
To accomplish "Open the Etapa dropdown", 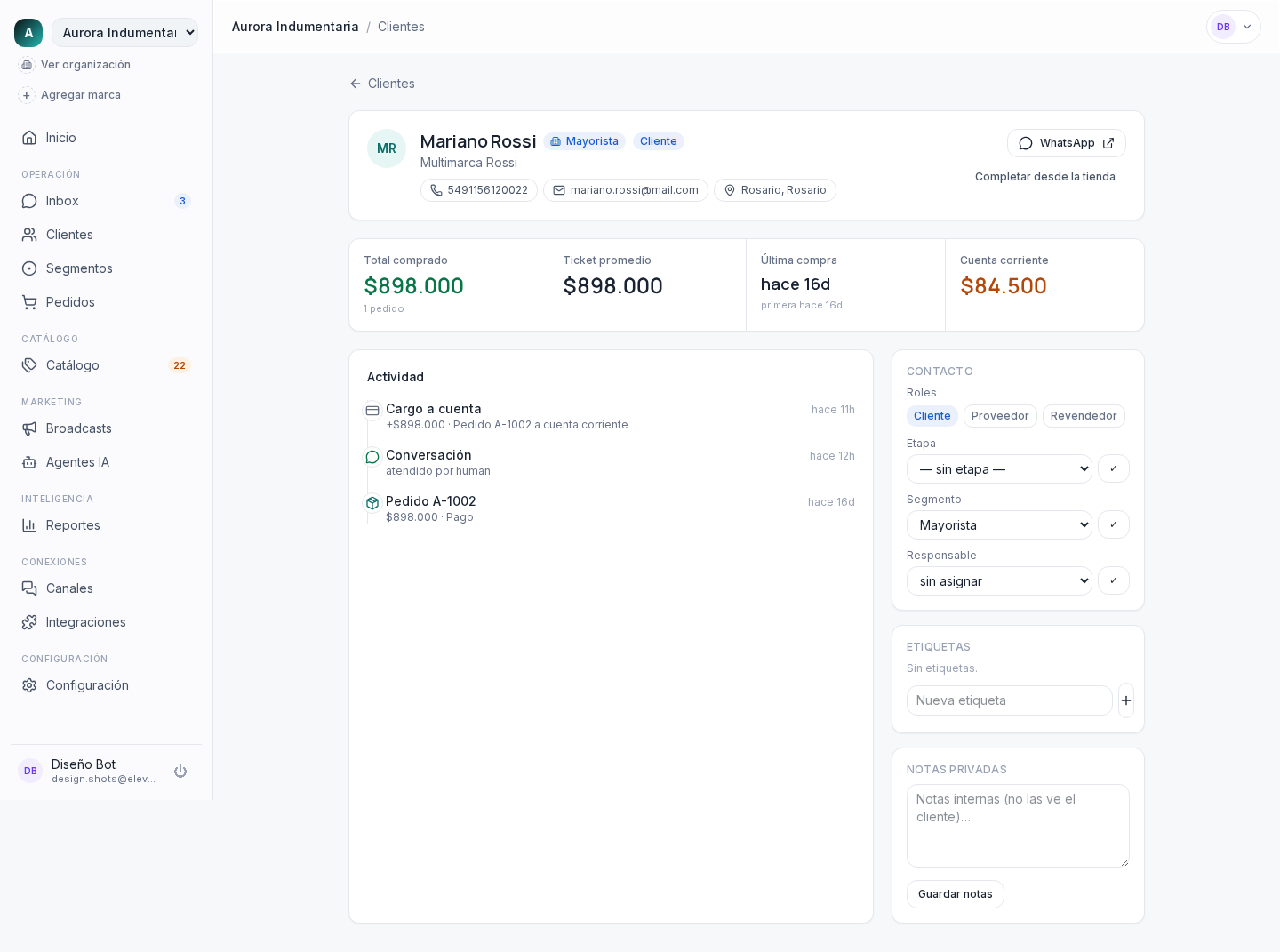I will pyautogui.click(x=999, y=469).
